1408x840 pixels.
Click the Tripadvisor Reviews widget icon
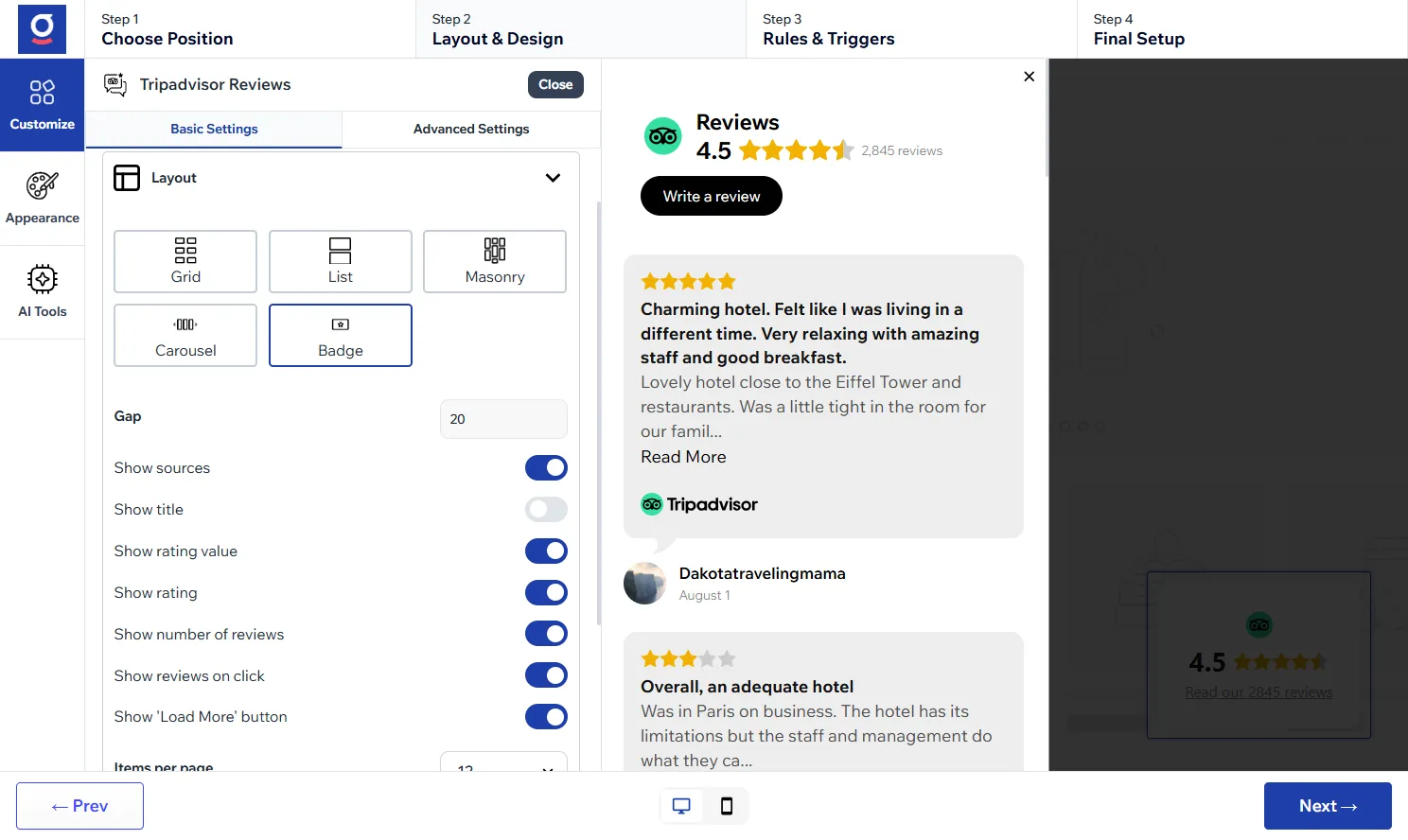tap(115, 84)
